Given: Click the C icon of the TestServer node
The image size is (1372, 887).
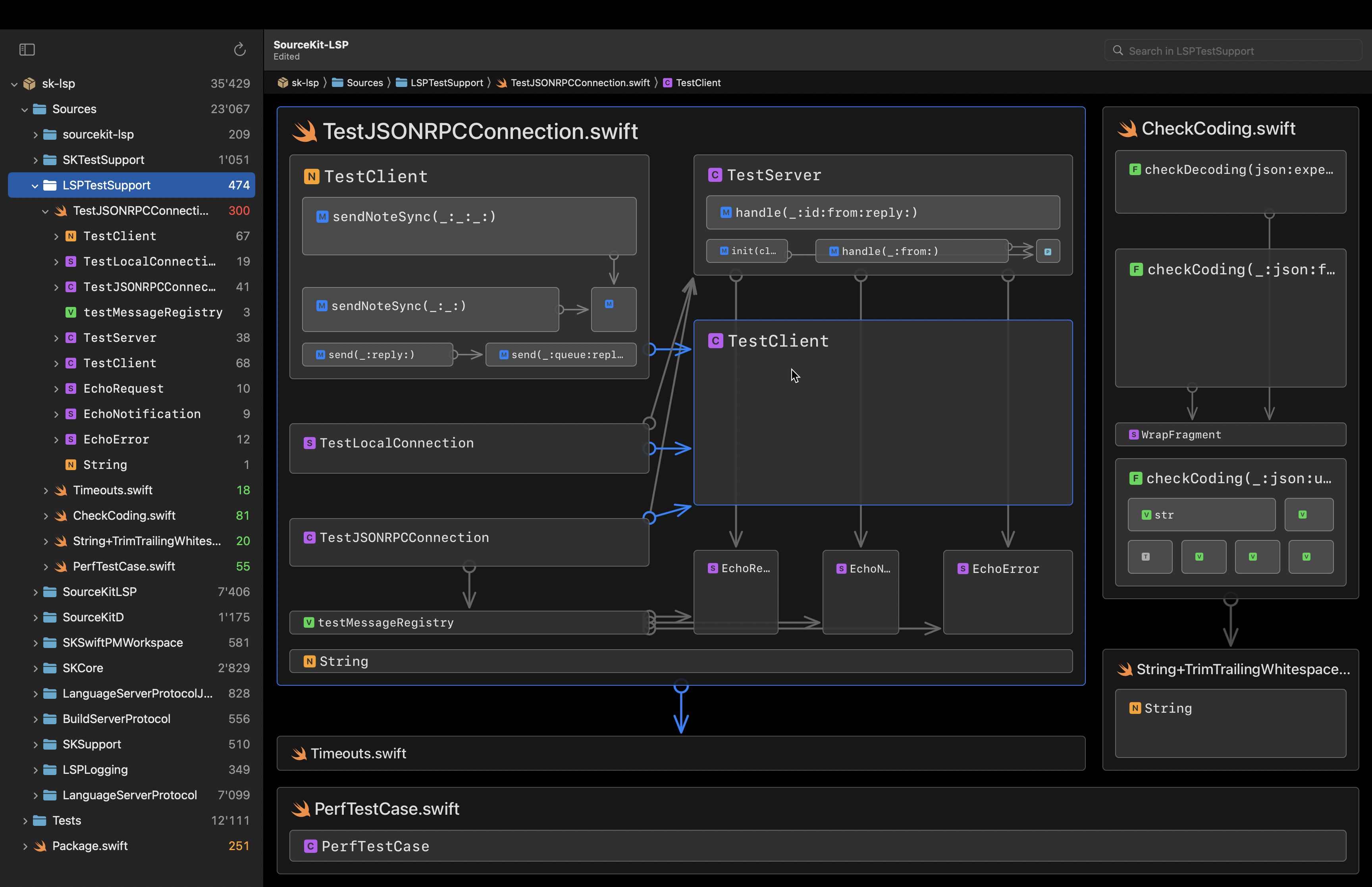Looking at the screenshot, I should (715, 175).
